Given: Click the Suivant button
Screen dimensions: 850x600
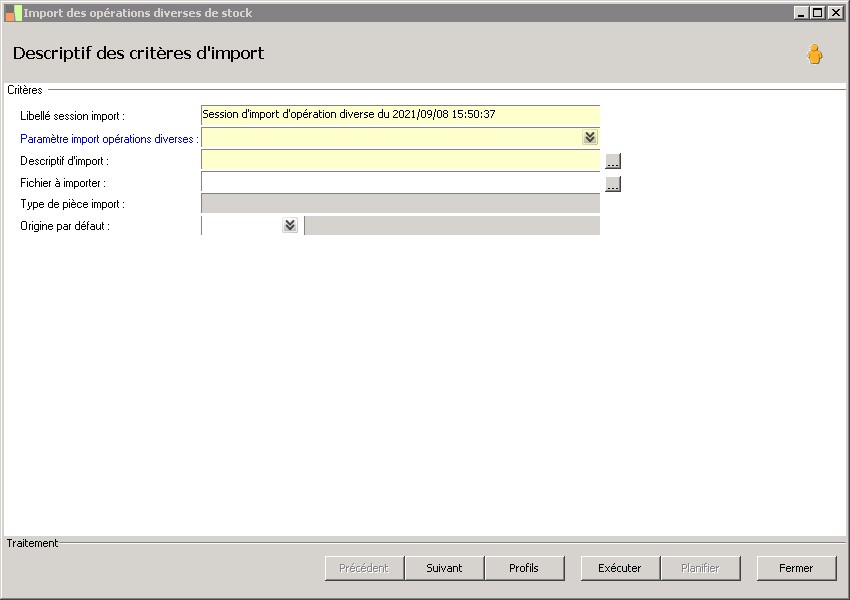Looking at the screenshot, I should [x=444, y=568].
